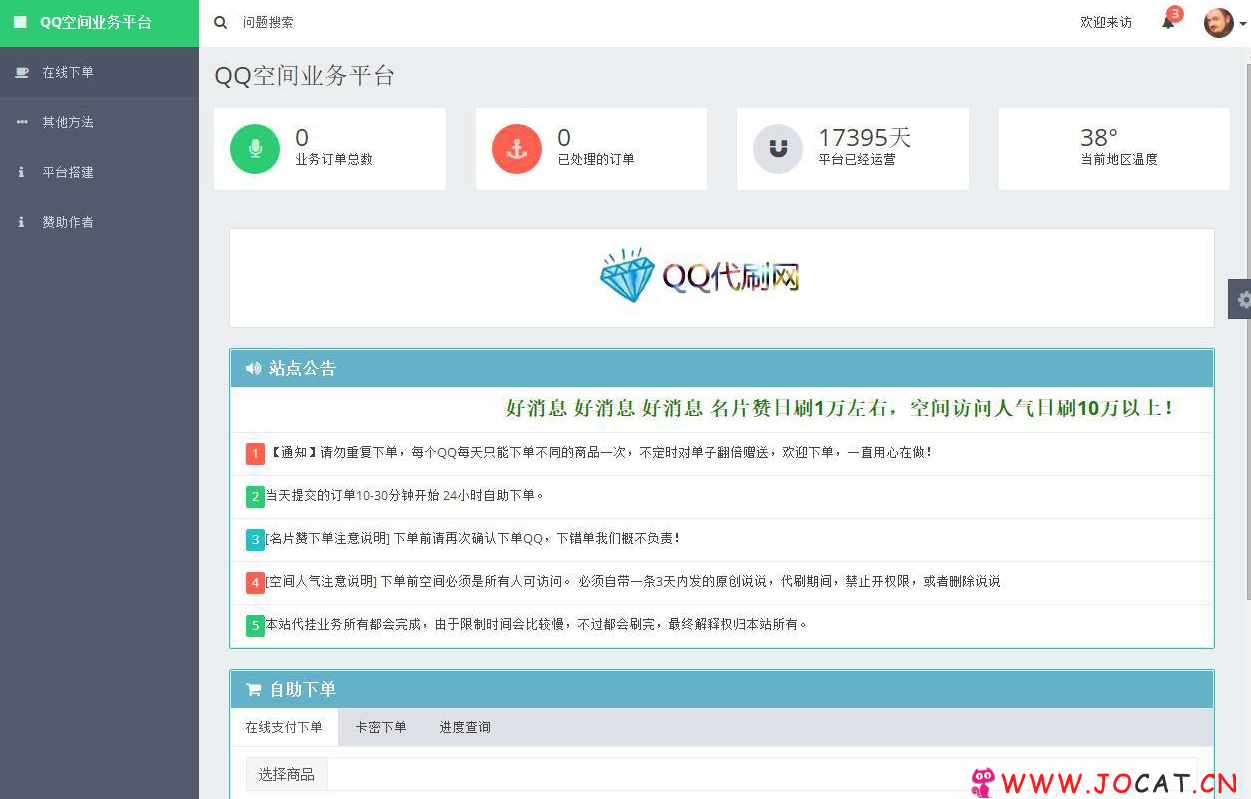Click the QQ代刷网 diamond logo banner

tap(700, 276)
